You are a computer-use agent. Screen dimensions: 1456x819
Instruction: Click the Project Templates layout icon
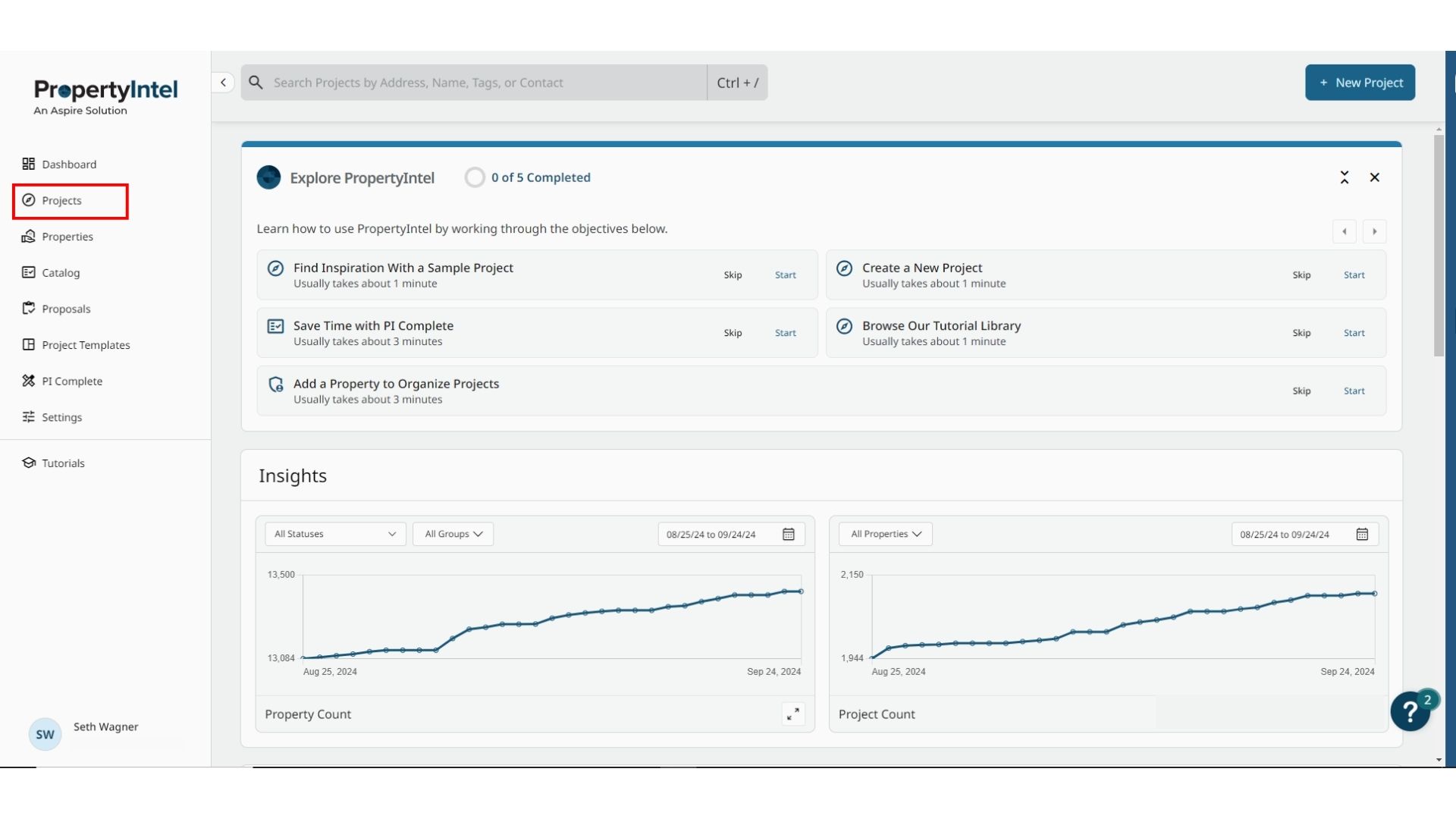tap(29, 344)
